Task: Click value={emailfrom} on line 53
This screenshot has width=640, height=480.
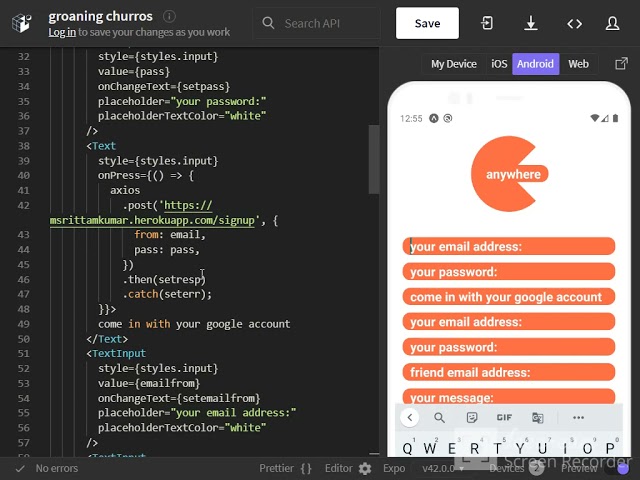Action: pyautogui.click(x=149, y=383)
